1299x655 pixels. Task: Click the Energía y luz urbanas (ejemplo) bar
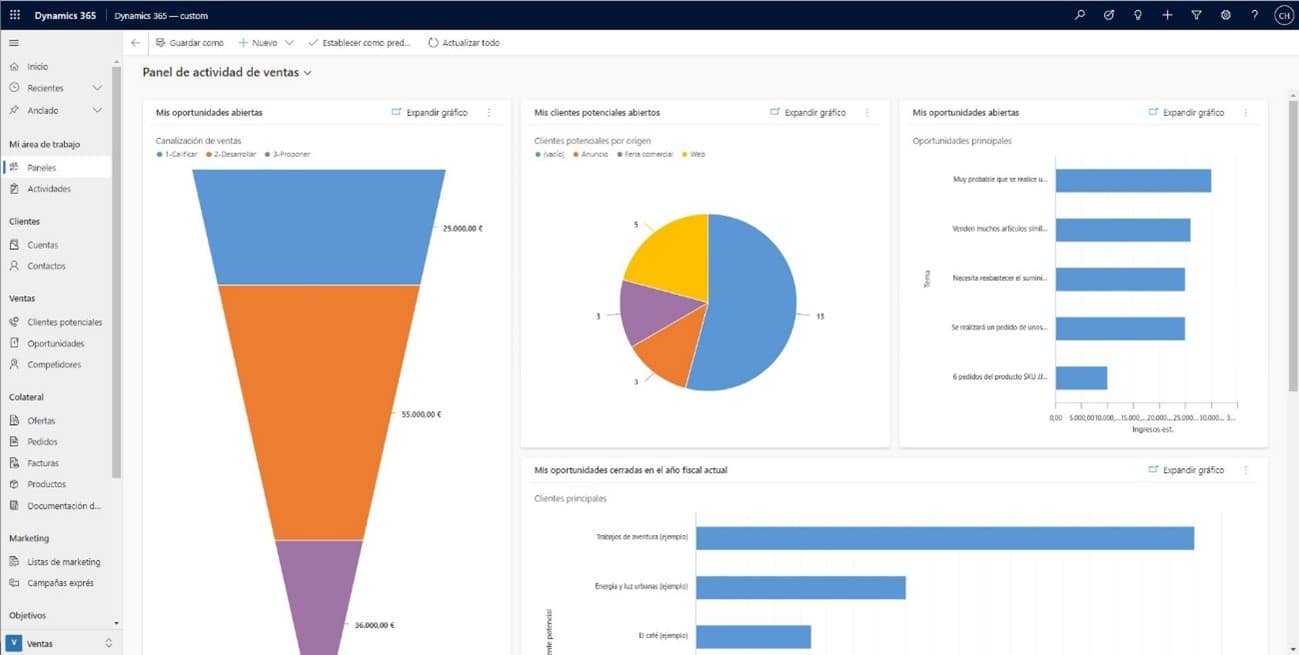coord(801,588)
